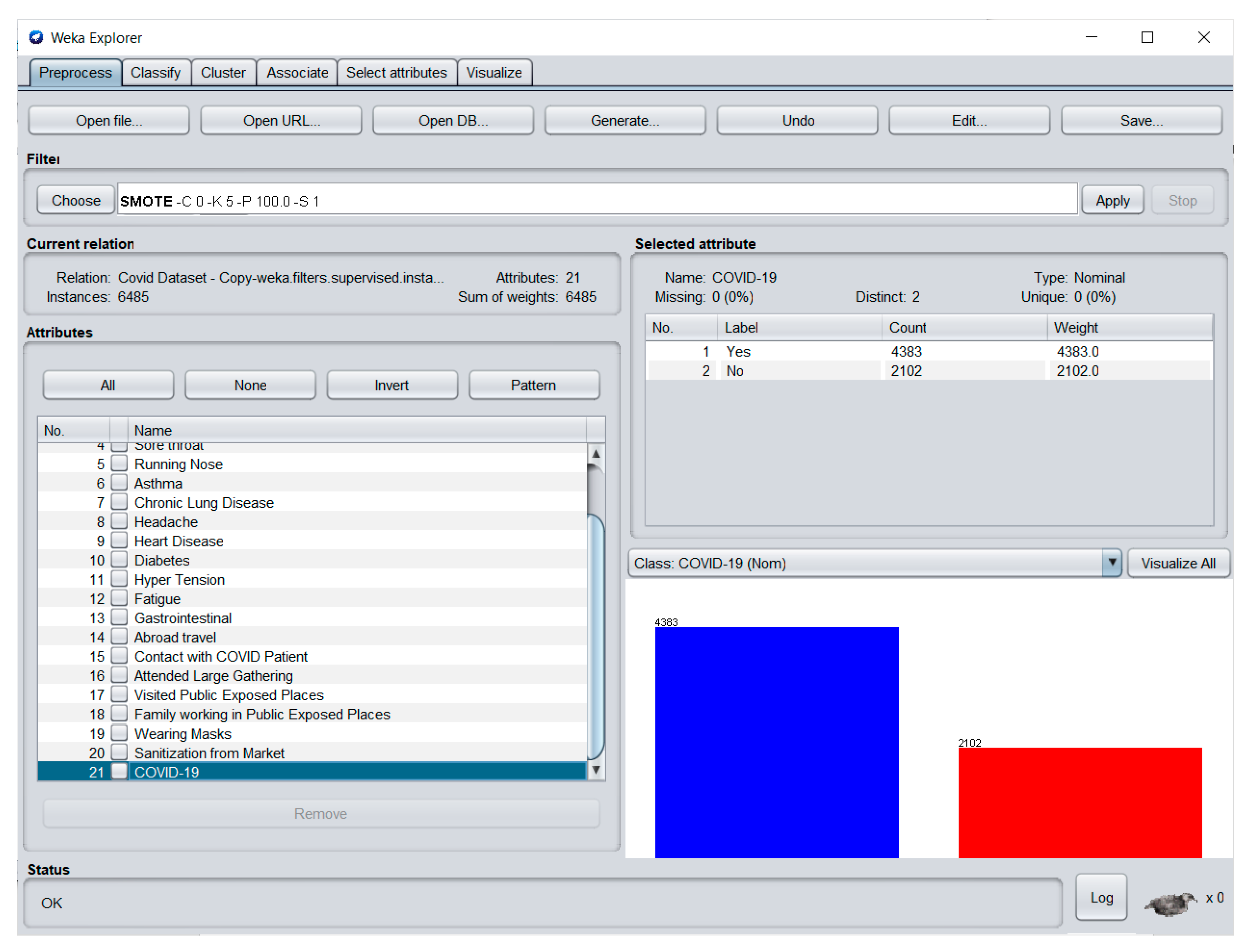Viewport: 1252px width, 952px height.
Task: Open filter chooser with Choose button
Action: point(75,200)
